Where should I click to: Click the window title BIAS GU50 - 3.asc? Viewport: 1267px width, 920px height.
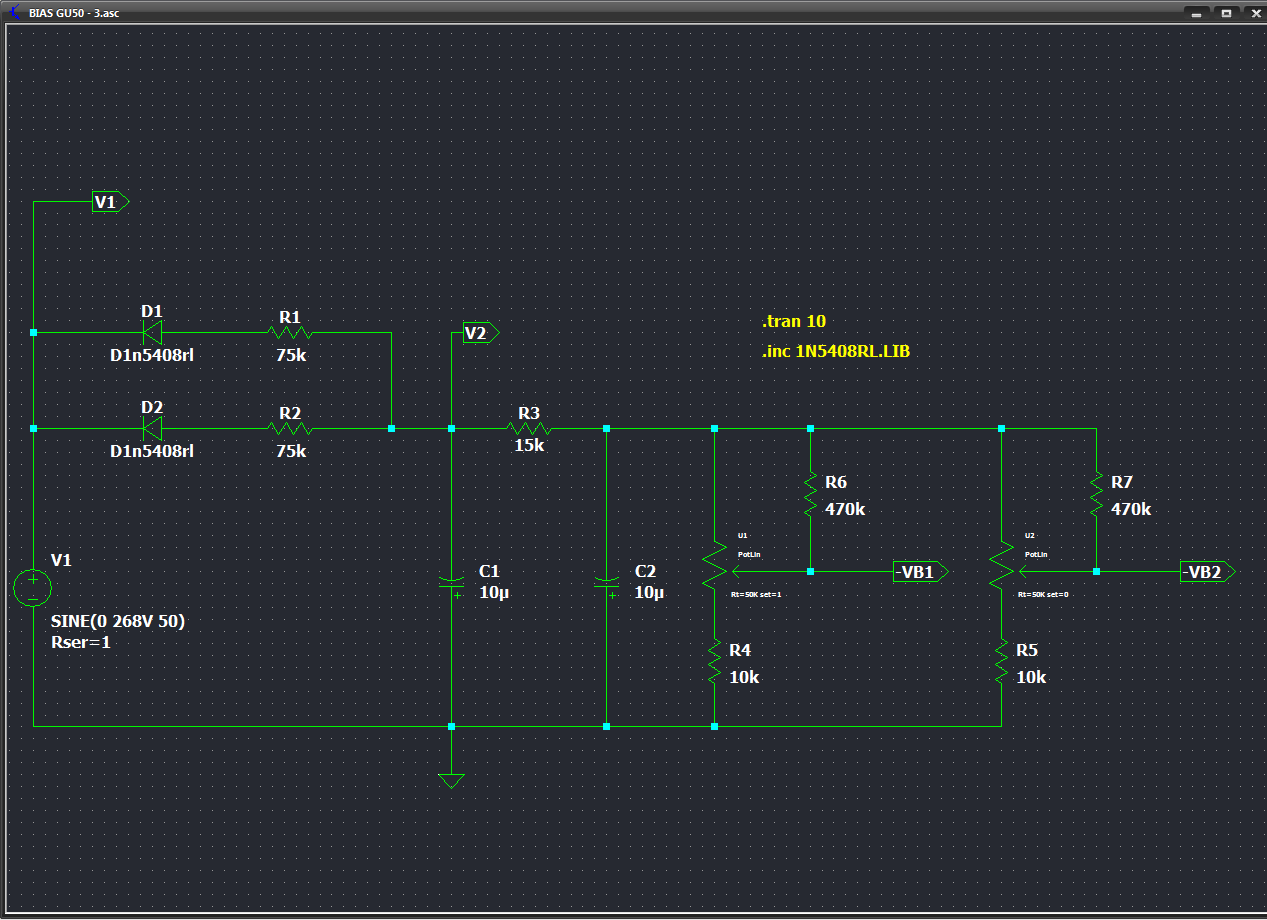tap(75, 13)
